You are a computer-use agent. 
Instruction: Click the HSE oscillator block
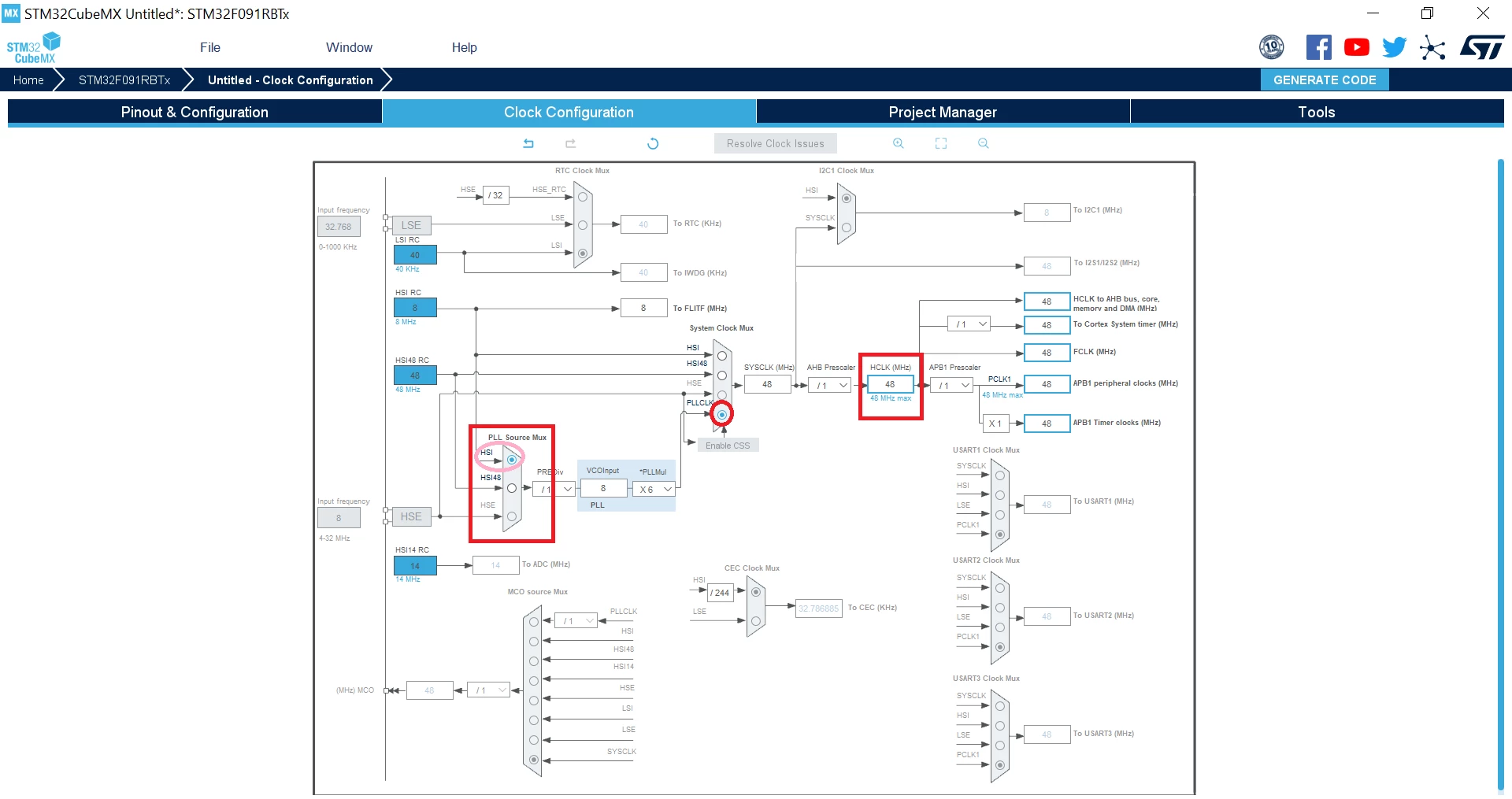(x=411, y=516)
